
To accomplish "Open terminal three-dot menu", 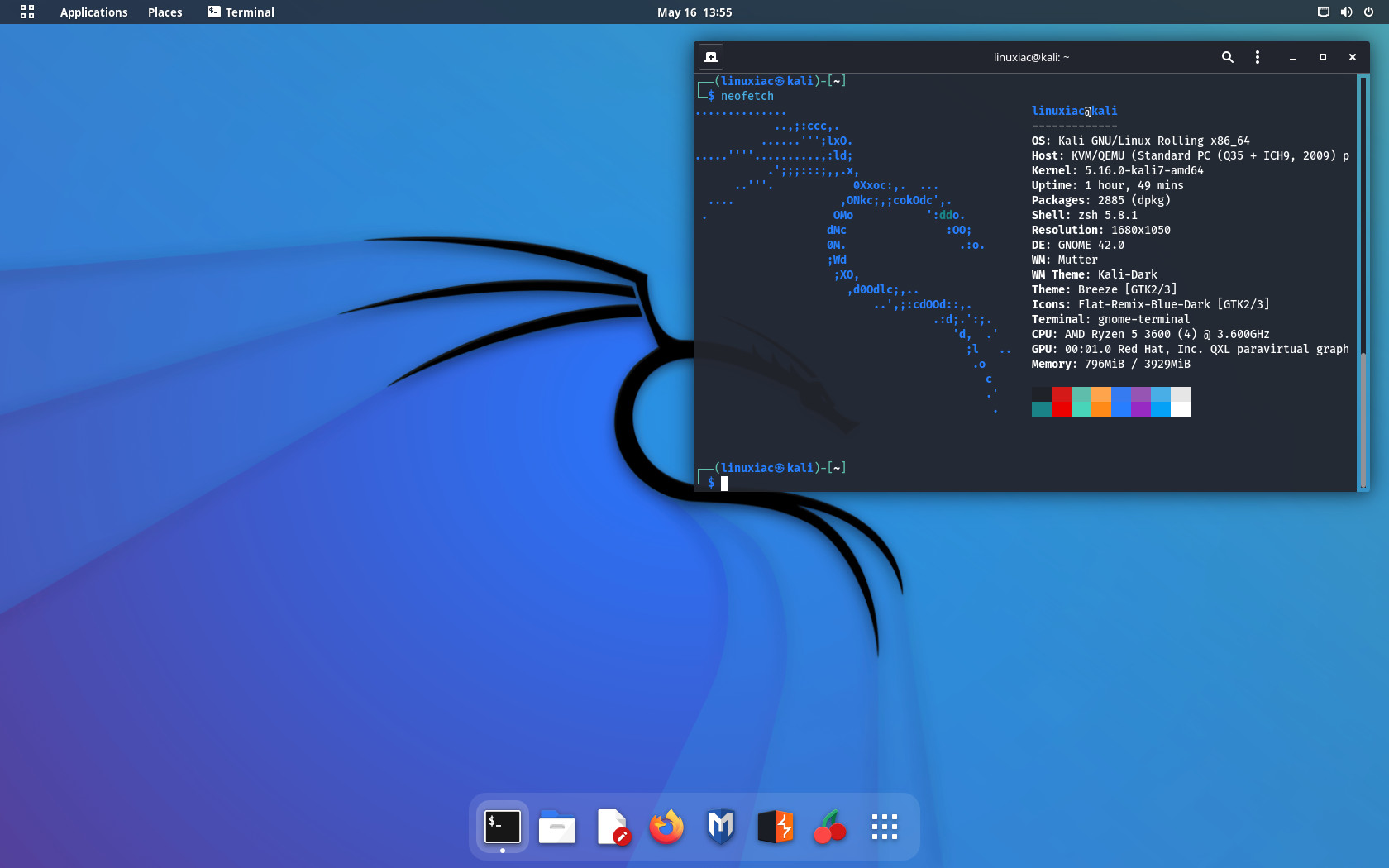I will (x=1258, y=57).
